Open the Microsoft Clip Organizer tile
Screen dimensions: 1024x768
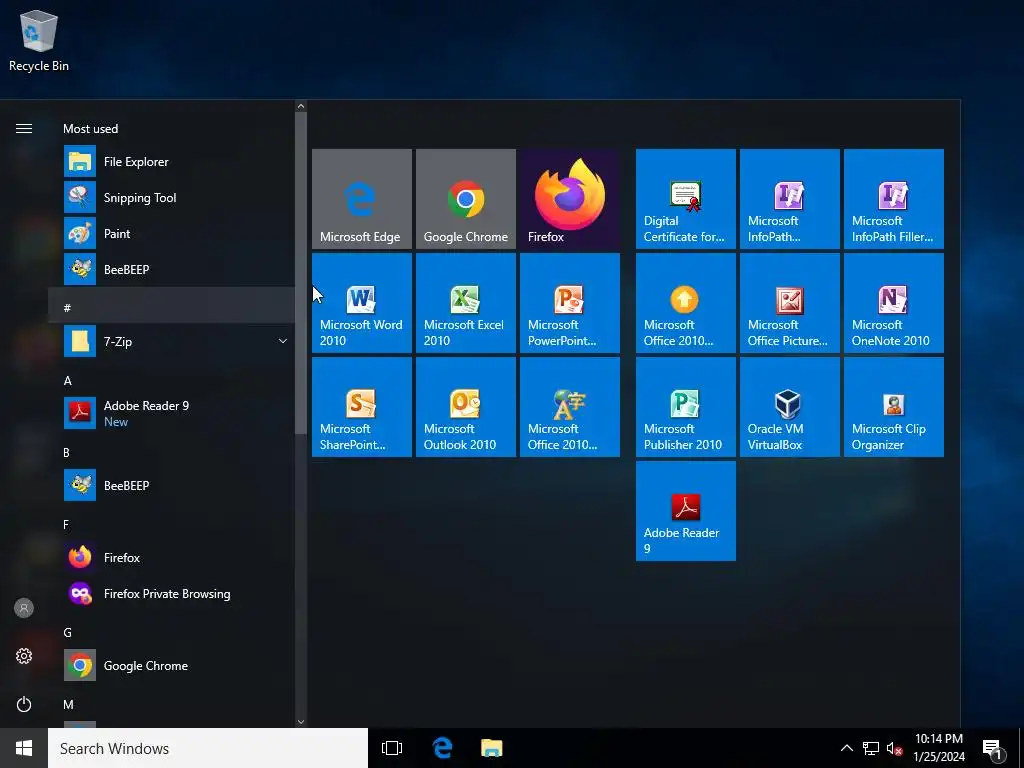[x=893, y=406]
